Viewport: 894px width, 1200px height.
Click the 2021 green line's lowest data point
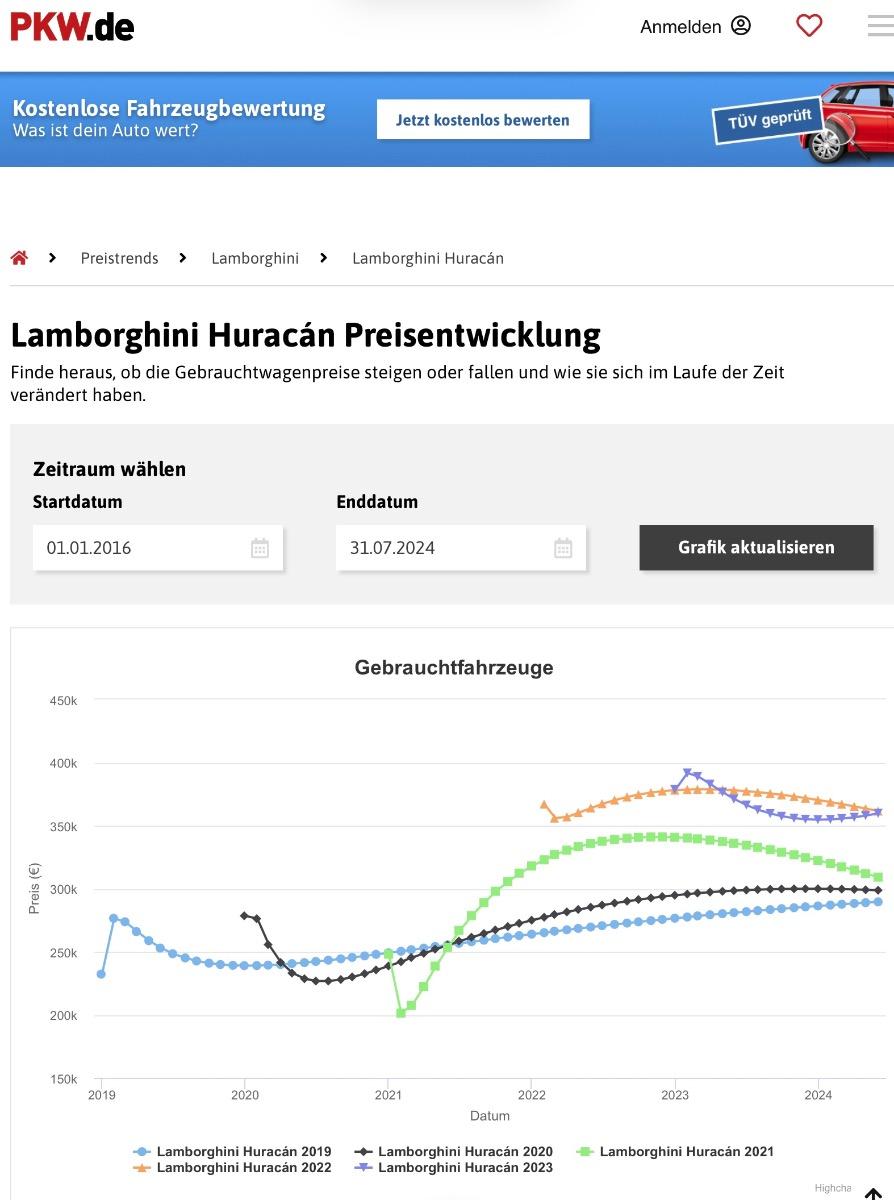coord(401,1013)
